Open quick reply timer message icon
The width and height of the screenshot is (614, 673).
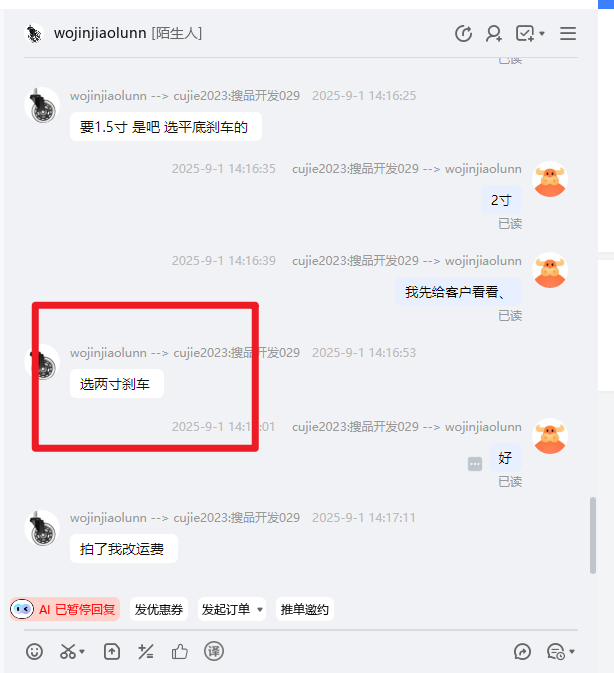[556, 652]
